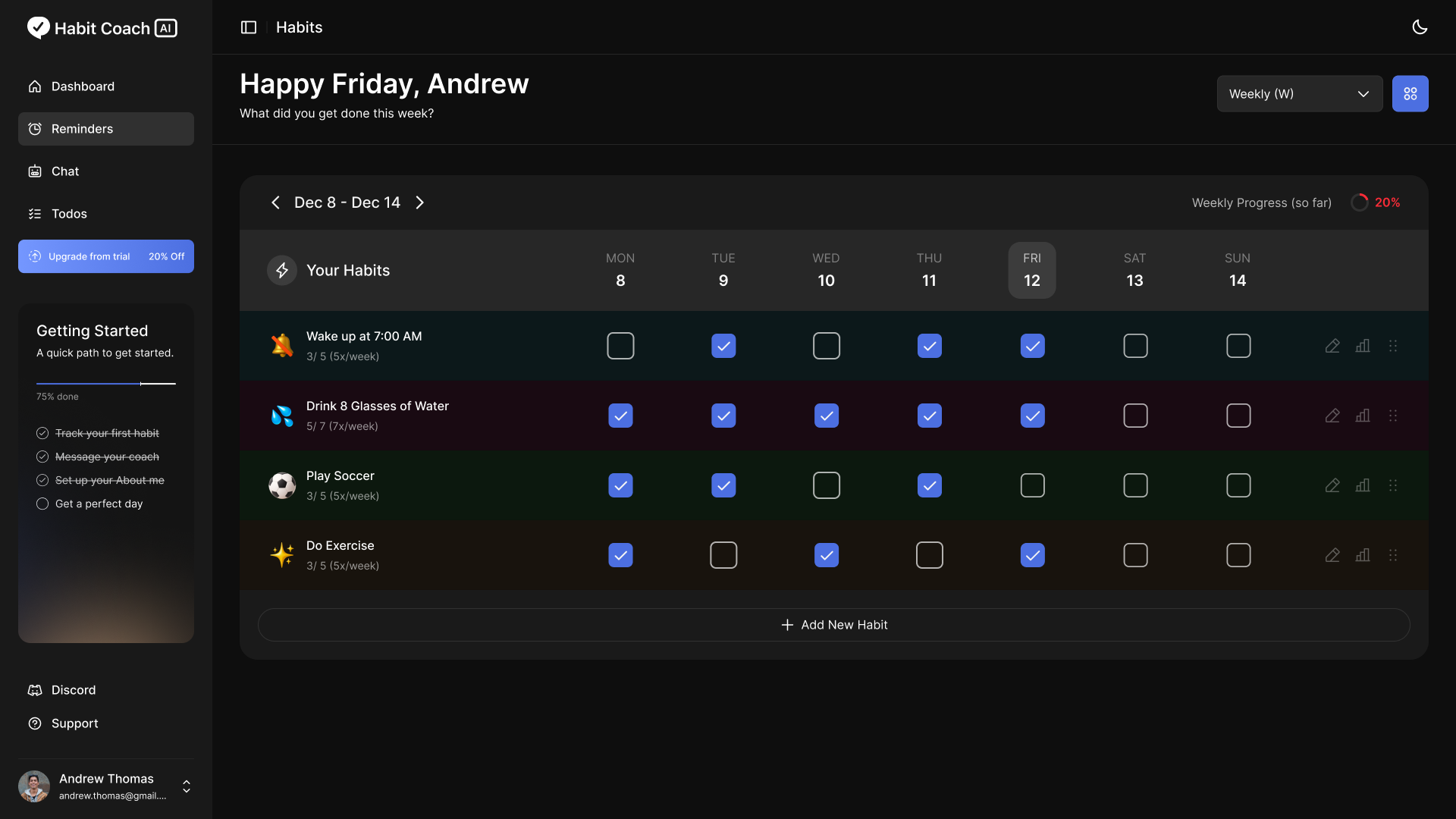The width and height of the screenshot is (1456, 819).
Task: Check Play Soccer for Friday
Action: pos(1032,485)
